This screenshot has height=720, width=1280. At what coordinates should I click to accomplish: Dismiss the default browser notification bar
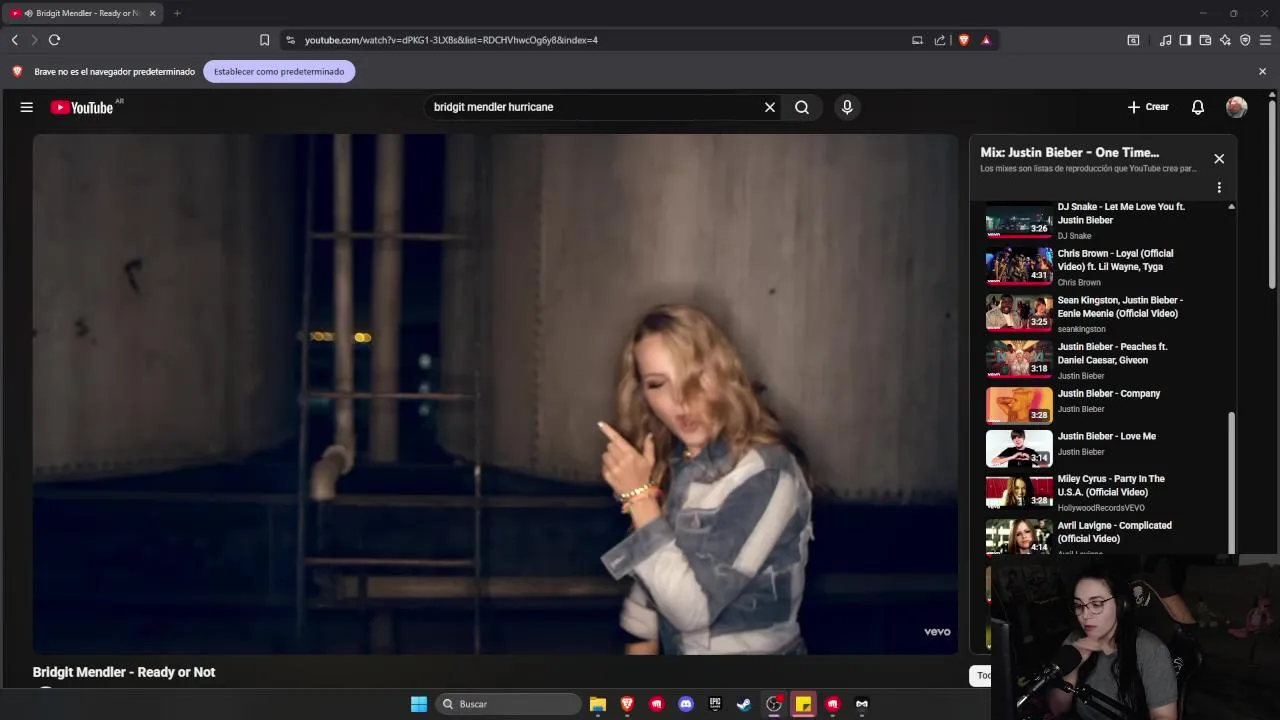point(1262,72)
